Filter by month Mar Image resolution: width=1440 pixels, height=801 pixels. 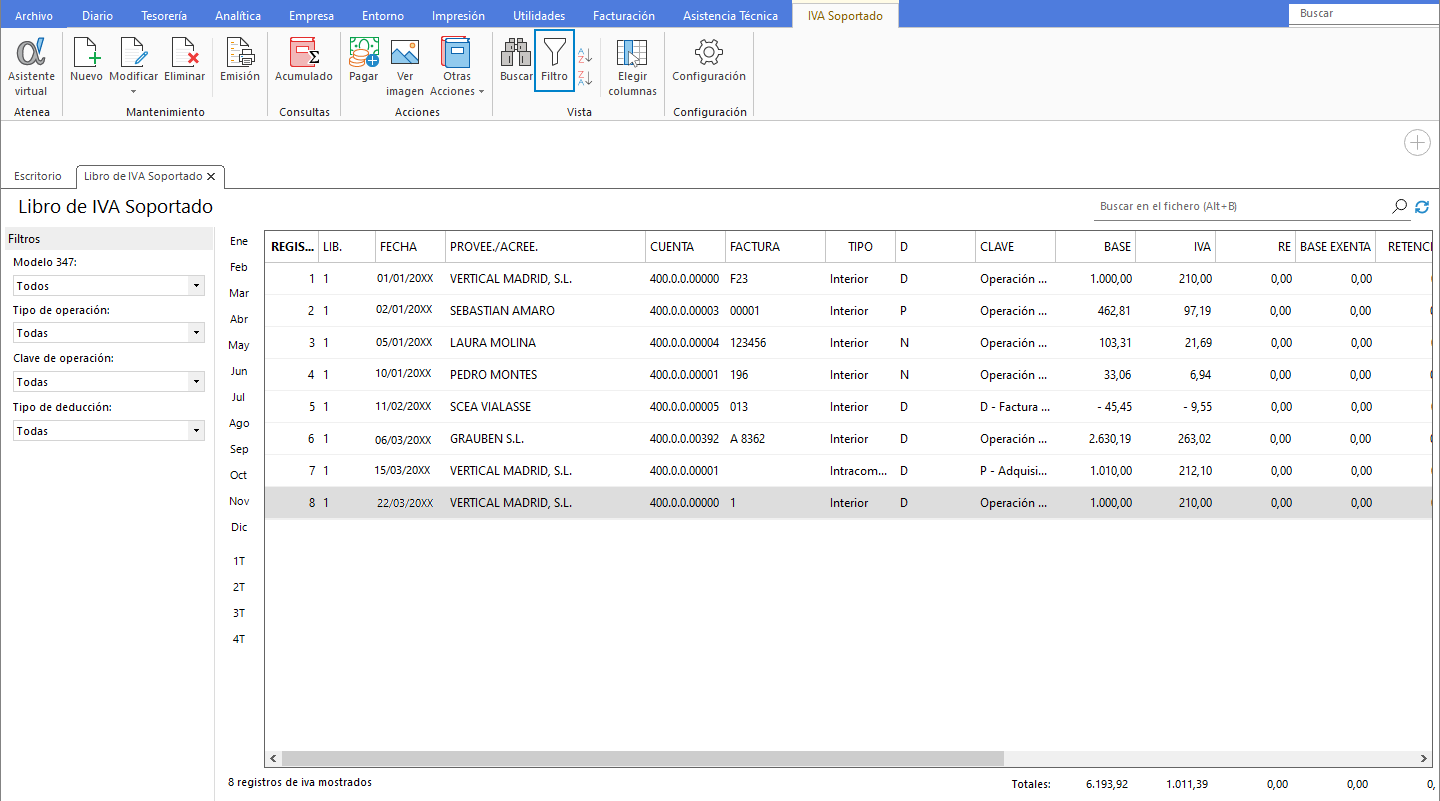[239, 293]
